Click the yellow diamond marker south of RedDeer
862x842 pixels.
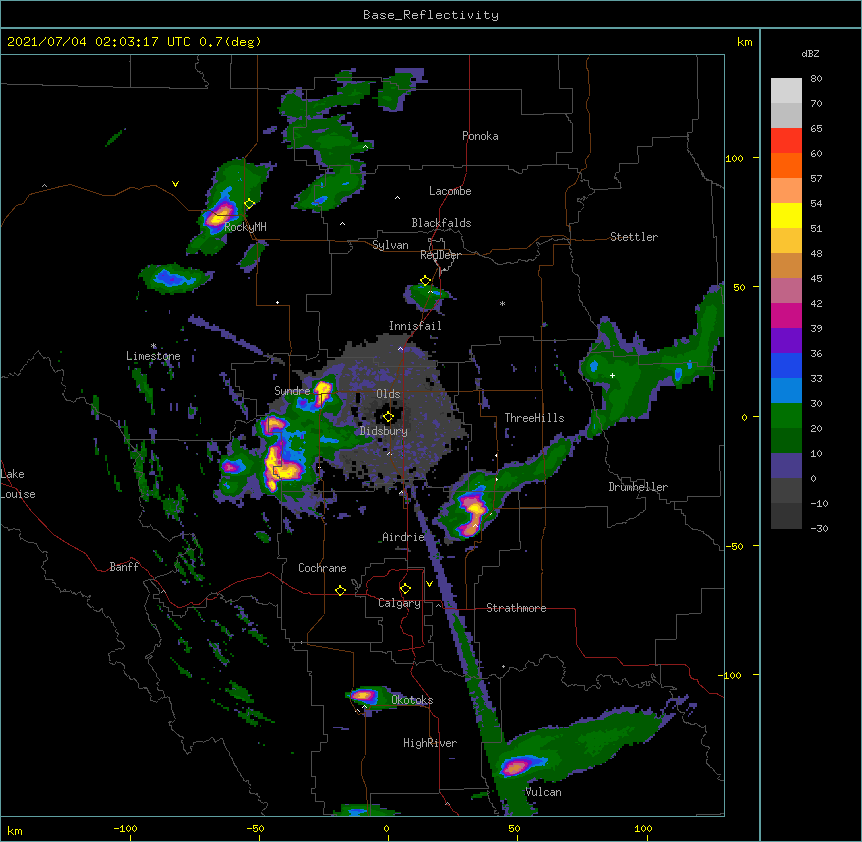425,281
